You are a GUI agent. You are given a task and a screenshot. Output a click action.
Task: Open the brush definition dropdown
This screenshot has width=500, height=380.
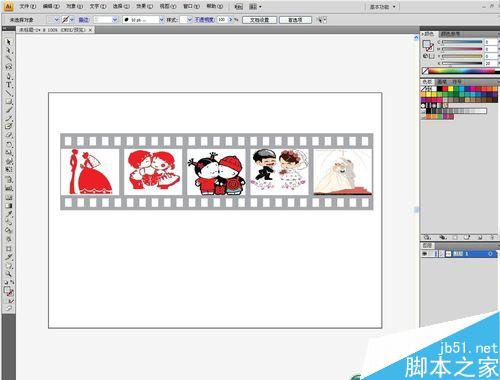(x=162, y=20)
